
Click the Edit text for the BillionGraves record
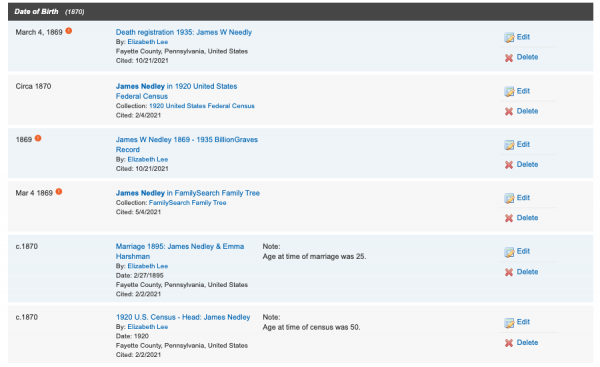point(523,144)
